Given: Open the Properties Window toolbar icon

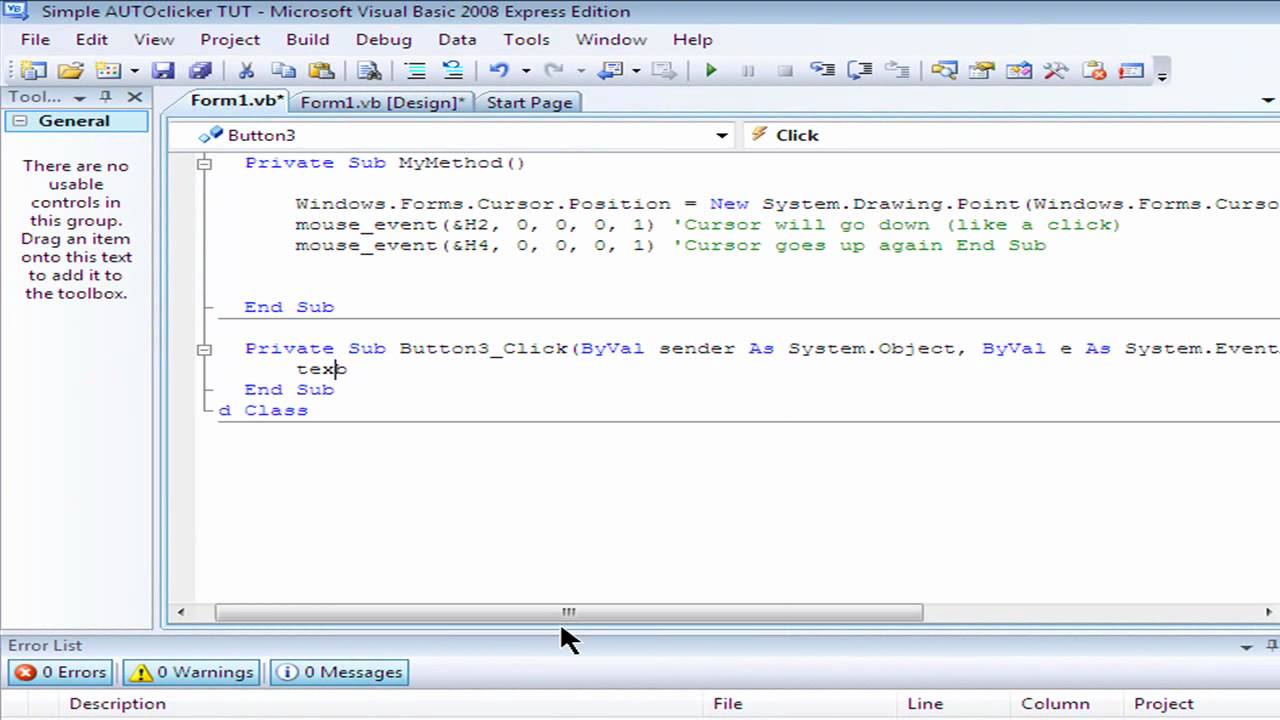Looking at the screenshot, I should click(981, 71).
